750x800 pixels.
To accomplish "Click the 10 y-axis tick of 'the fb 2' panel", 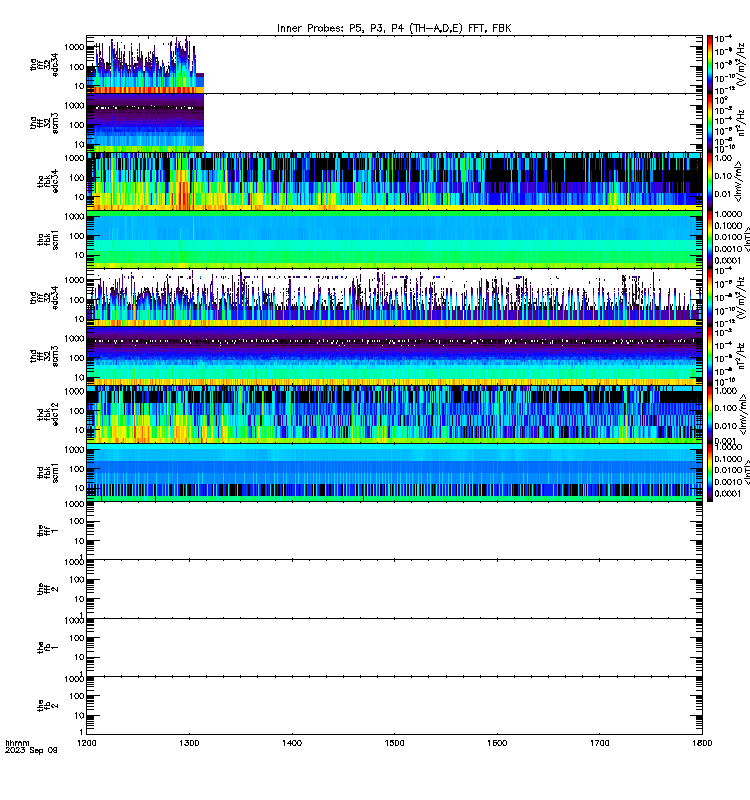I will (x=78, y=716).
